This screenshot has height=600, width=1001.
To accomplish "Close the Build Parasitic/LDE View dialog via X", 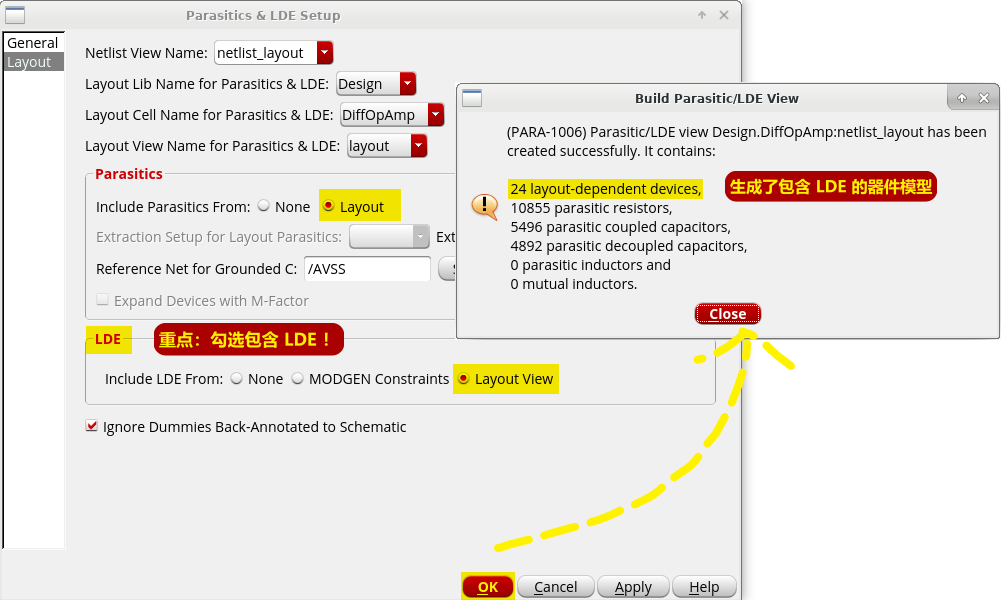I will [x=984, y=98].
